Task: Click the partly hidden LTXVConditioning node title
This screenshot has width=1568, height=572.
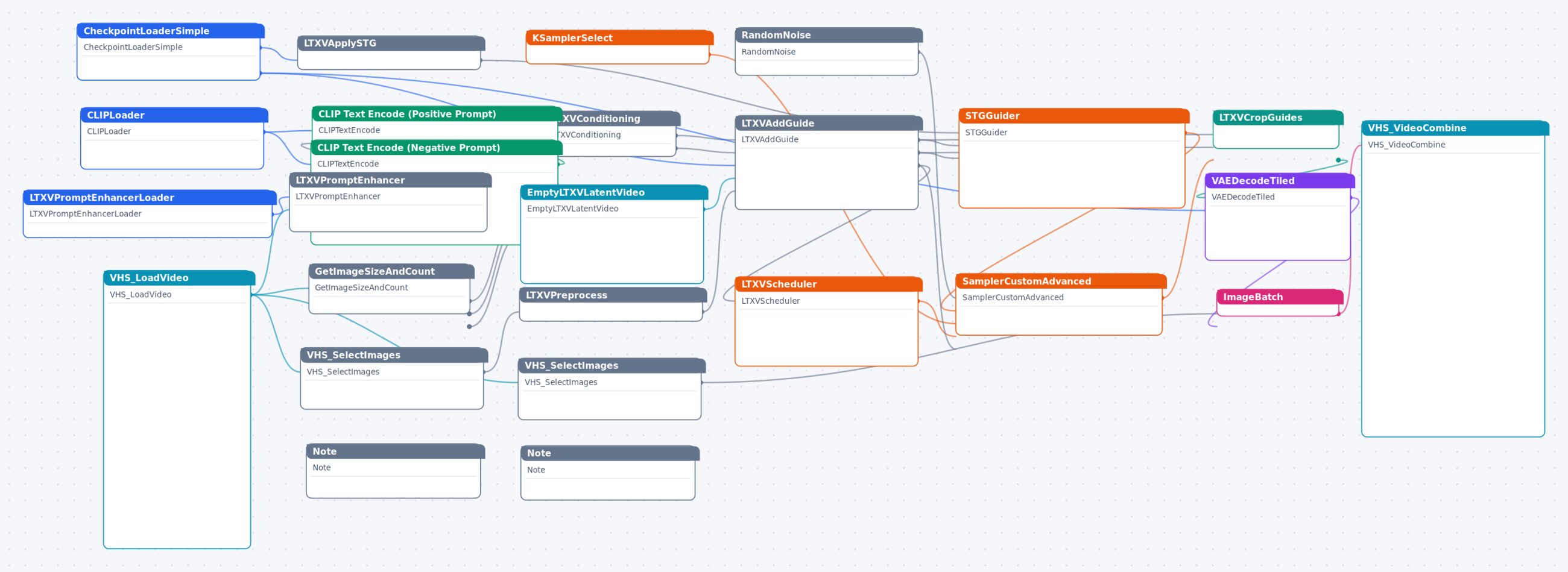Action: 619,119
